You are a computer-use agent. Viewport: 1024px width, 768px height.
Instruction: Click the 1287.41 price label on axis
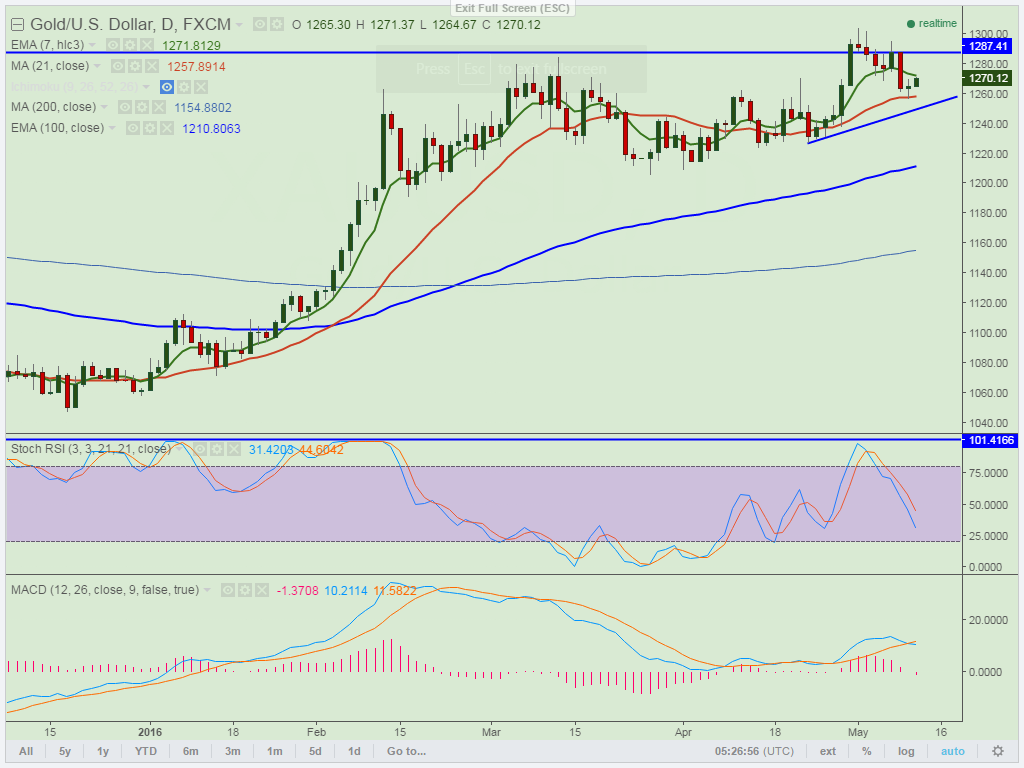991,46
